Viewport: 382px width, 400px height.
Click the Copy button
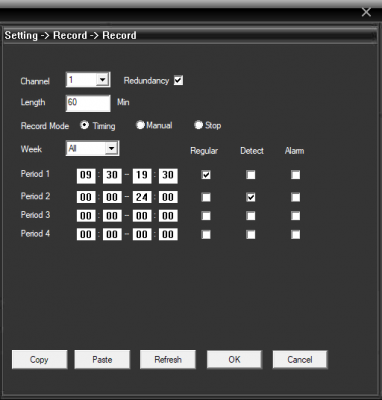click(39, 359)
